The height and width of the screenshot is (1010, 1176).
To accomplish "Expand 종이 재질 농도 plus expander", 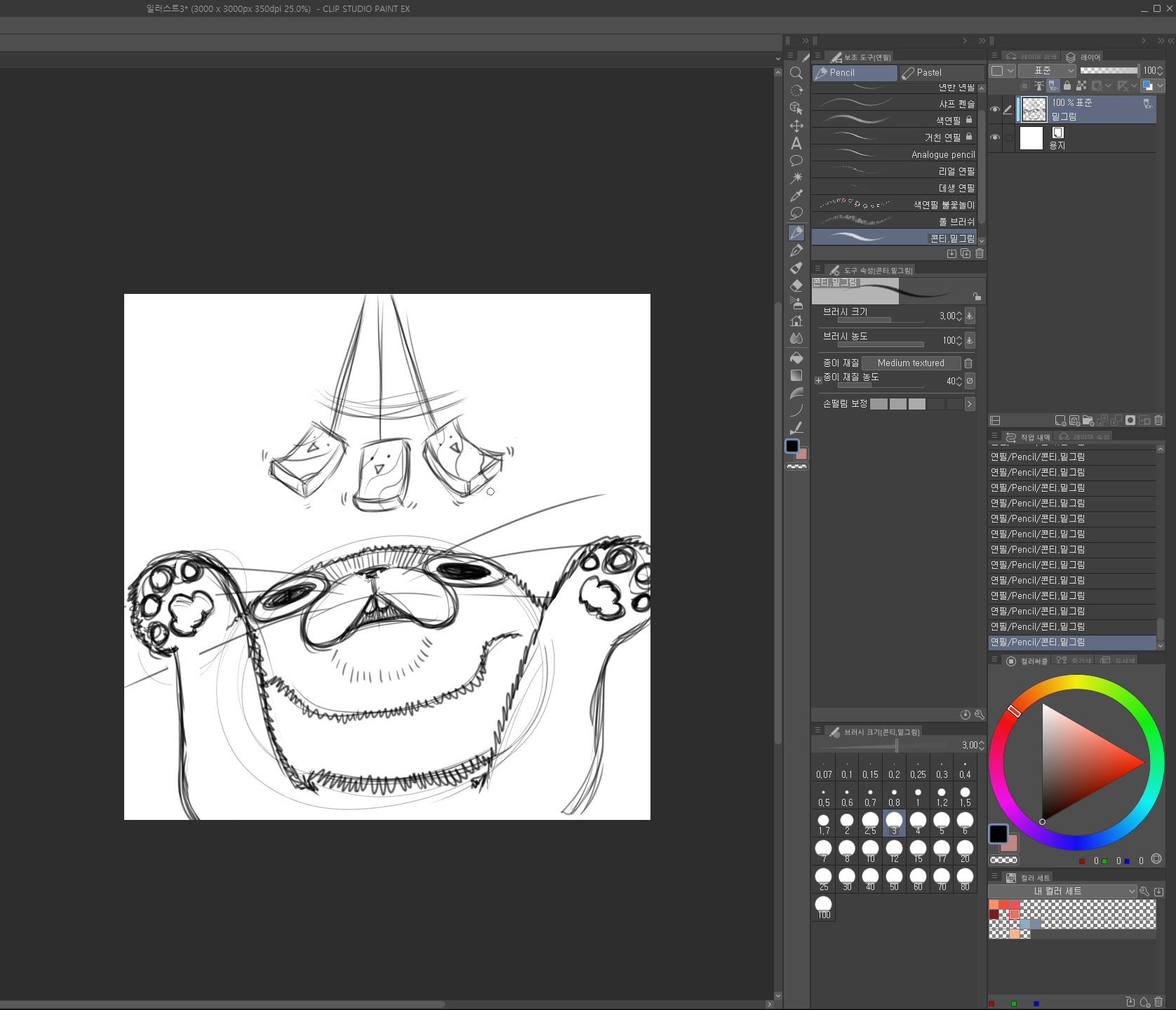I will (x=818, y=381).
